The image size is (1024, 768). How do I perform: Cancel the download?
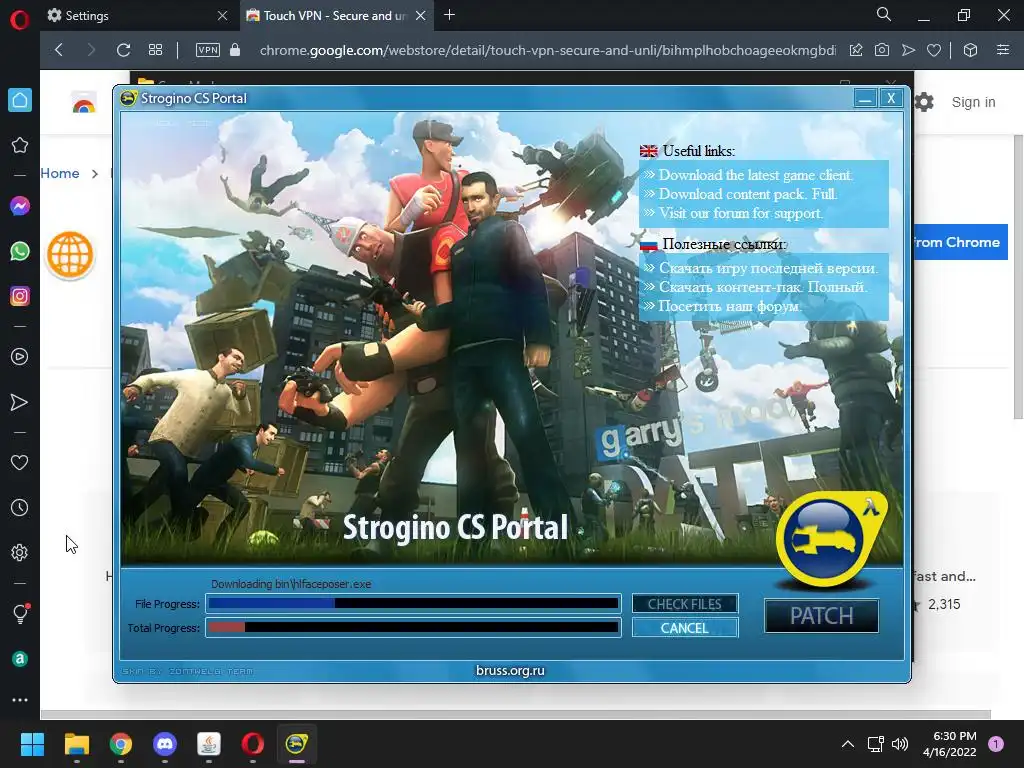[684, 628]
